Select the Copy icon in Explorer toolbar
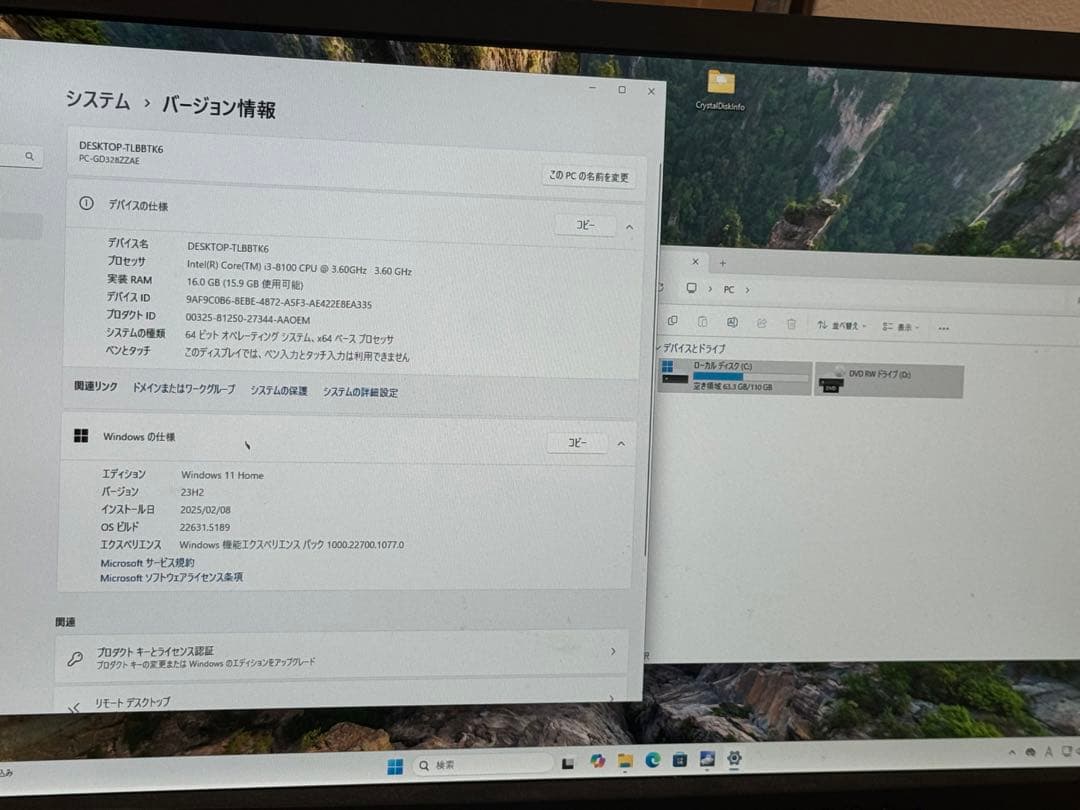This screenshot has height=810, width=1080. 674,319
